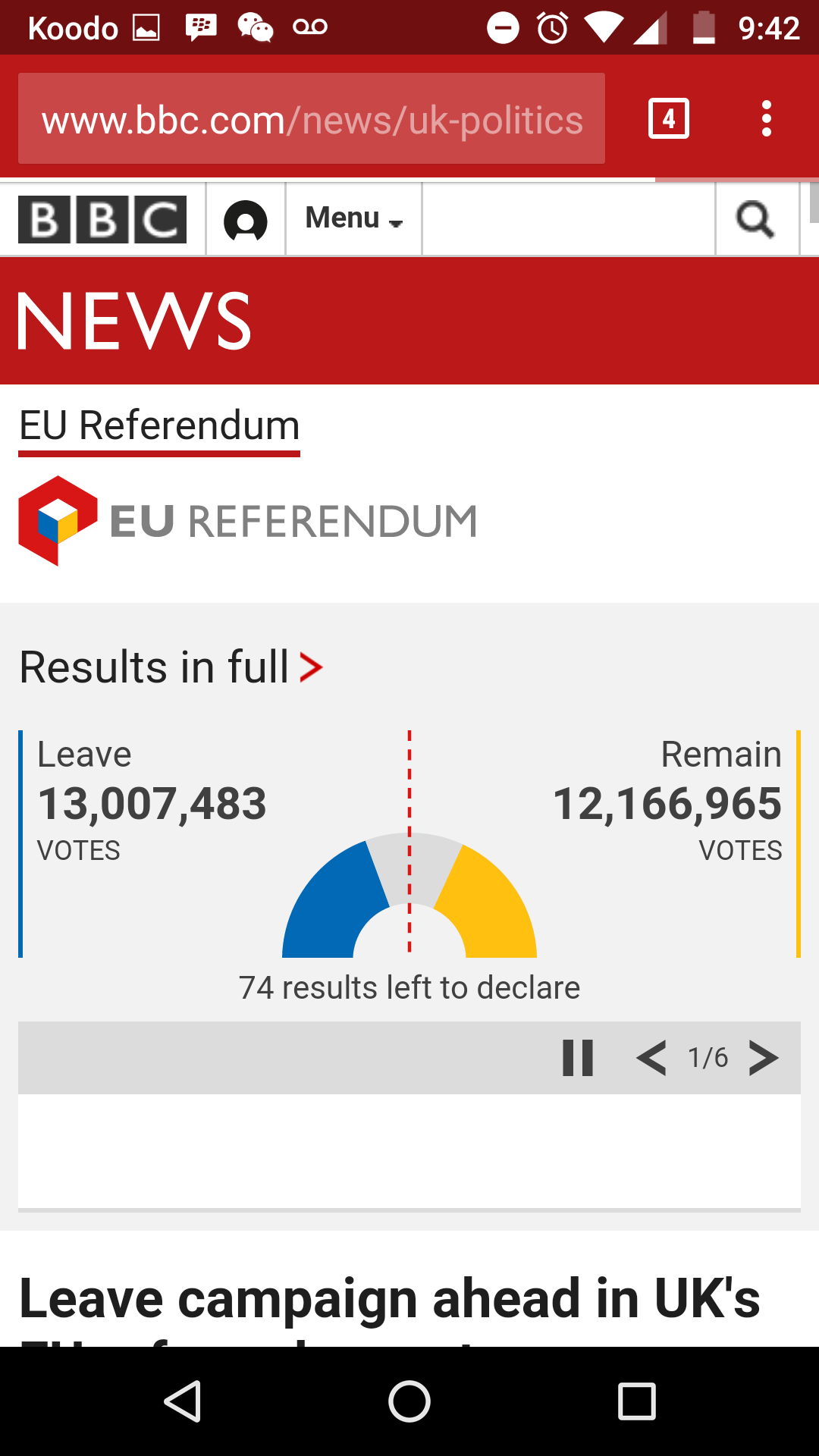The width and height of the screenshot is (819, 1456).
Task: Open the NEWS header banner
Action: tap(134, 322)
